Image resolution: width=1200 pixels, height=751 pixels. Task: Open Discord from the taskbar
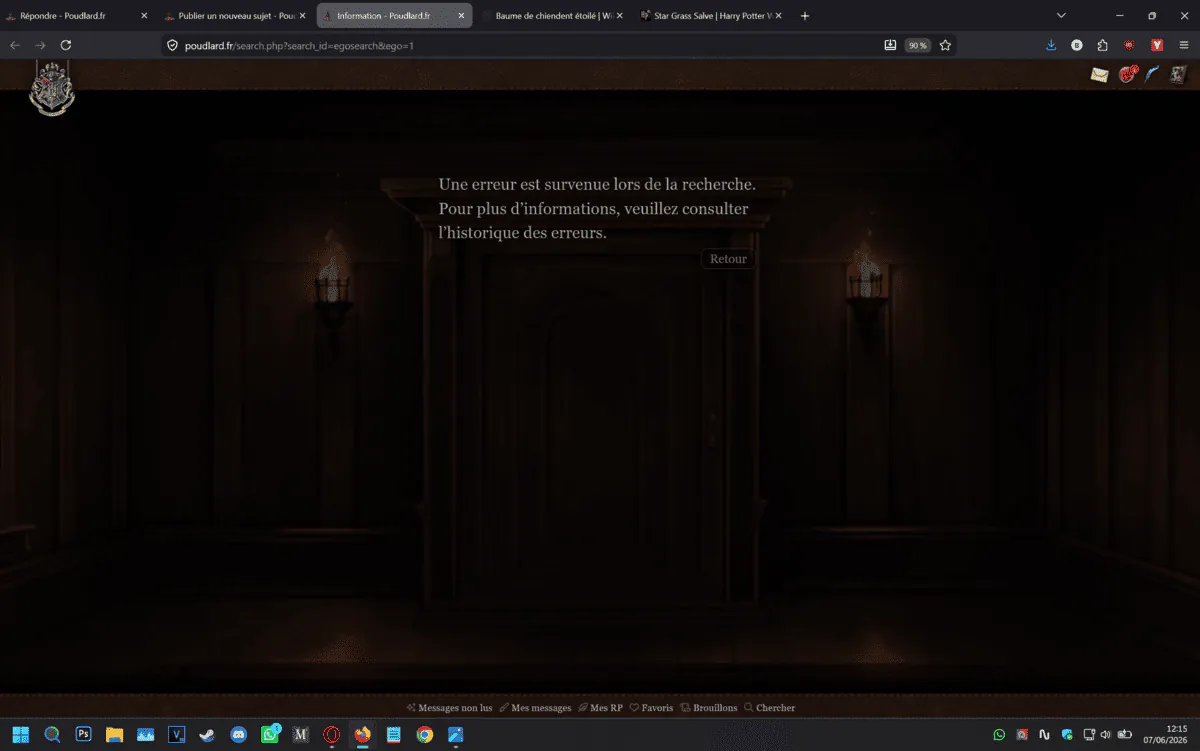238,734
